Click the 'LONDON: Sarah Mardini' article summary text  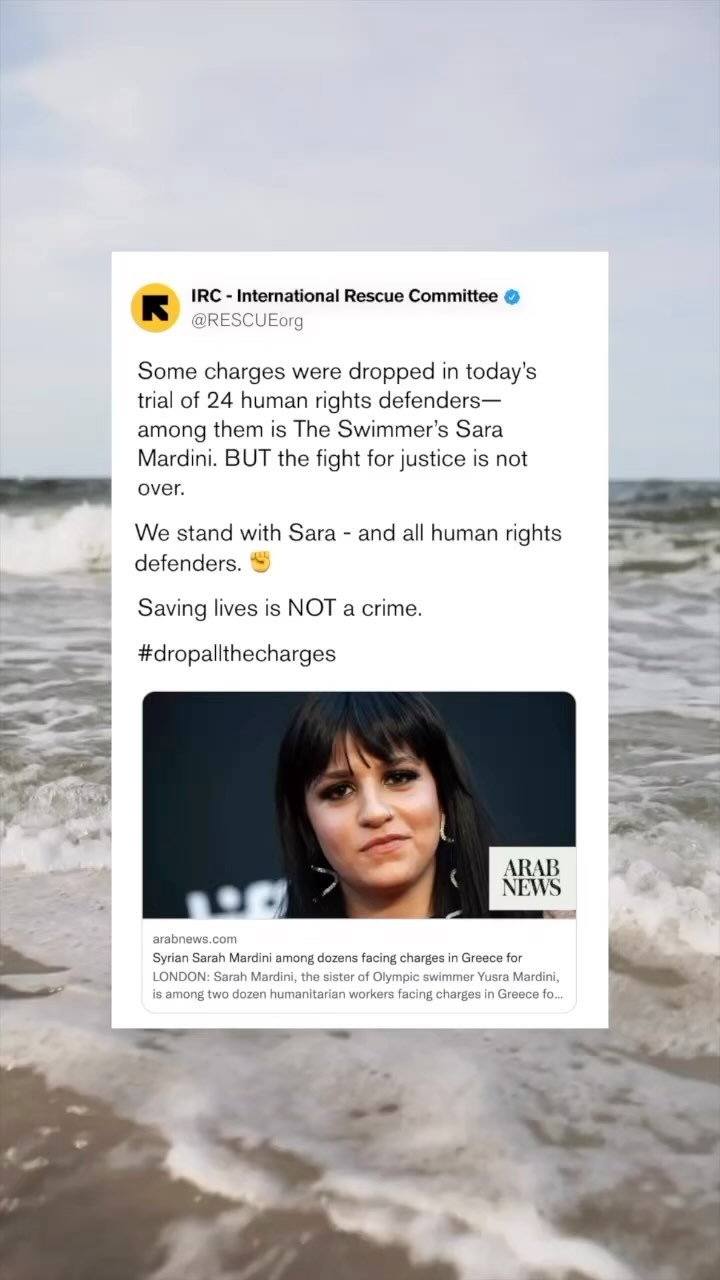point(358,986)
